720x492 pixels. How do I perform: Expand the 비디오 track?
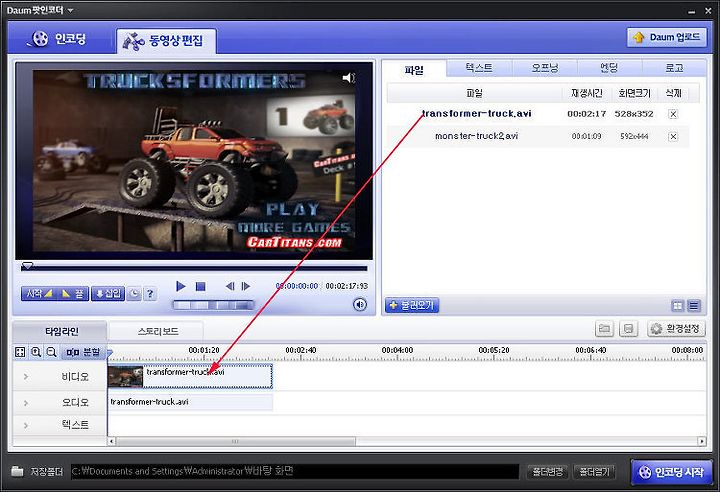click(x=26, y=376)
